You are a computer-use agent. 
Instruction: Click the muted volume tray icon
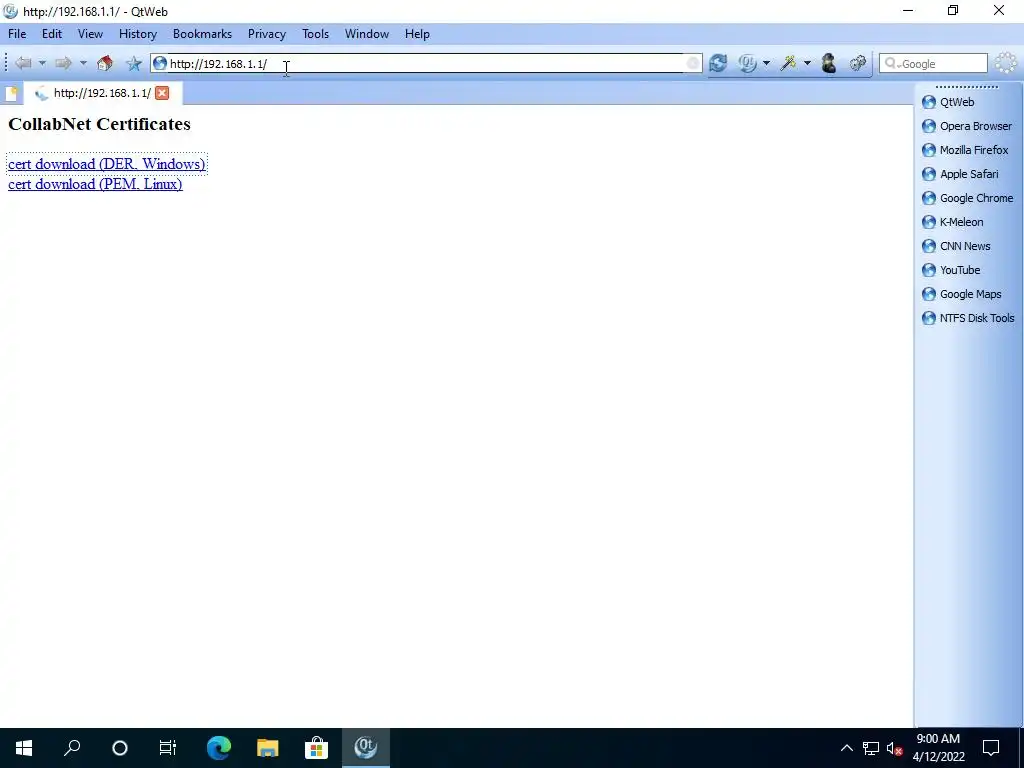(894, 748)
